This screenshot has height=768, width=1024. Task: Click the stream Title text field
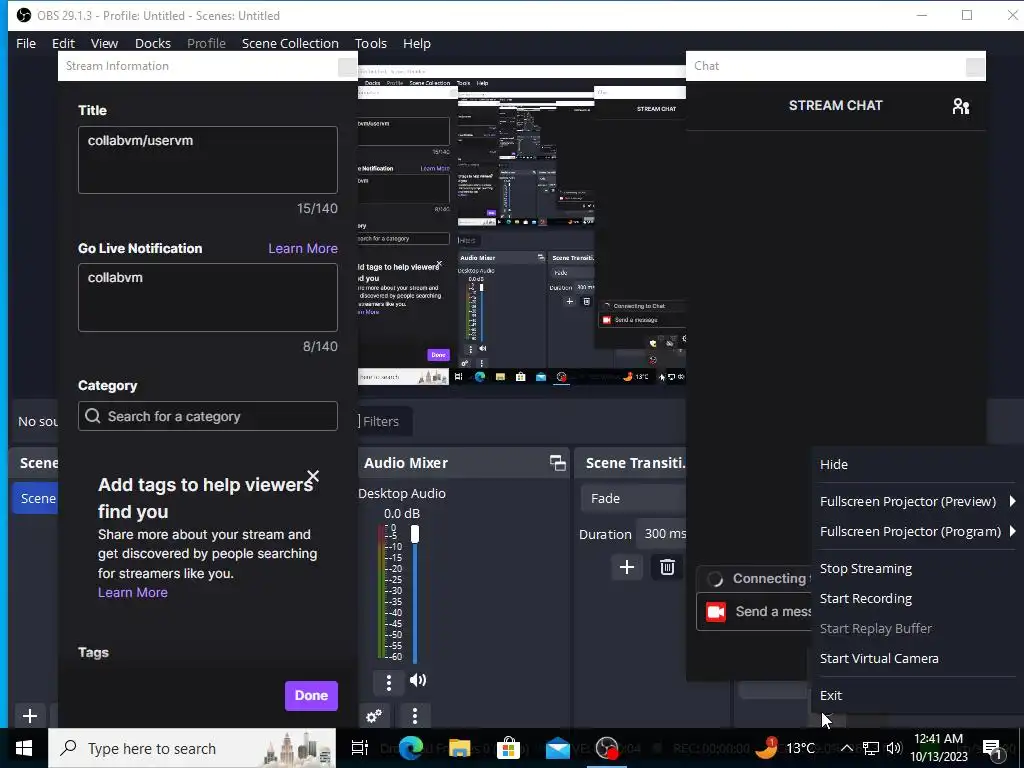click(x=208, y=160)
